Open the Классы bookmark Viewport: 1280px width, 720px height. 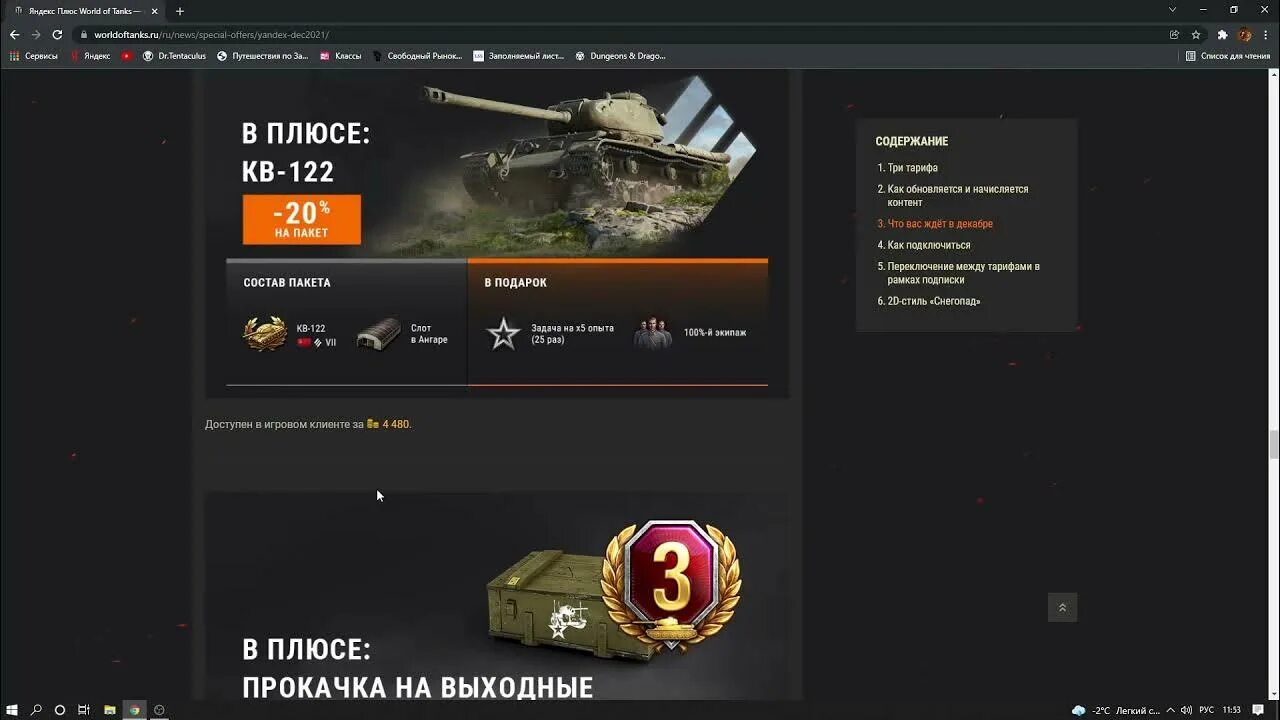(x=340, y=56)
